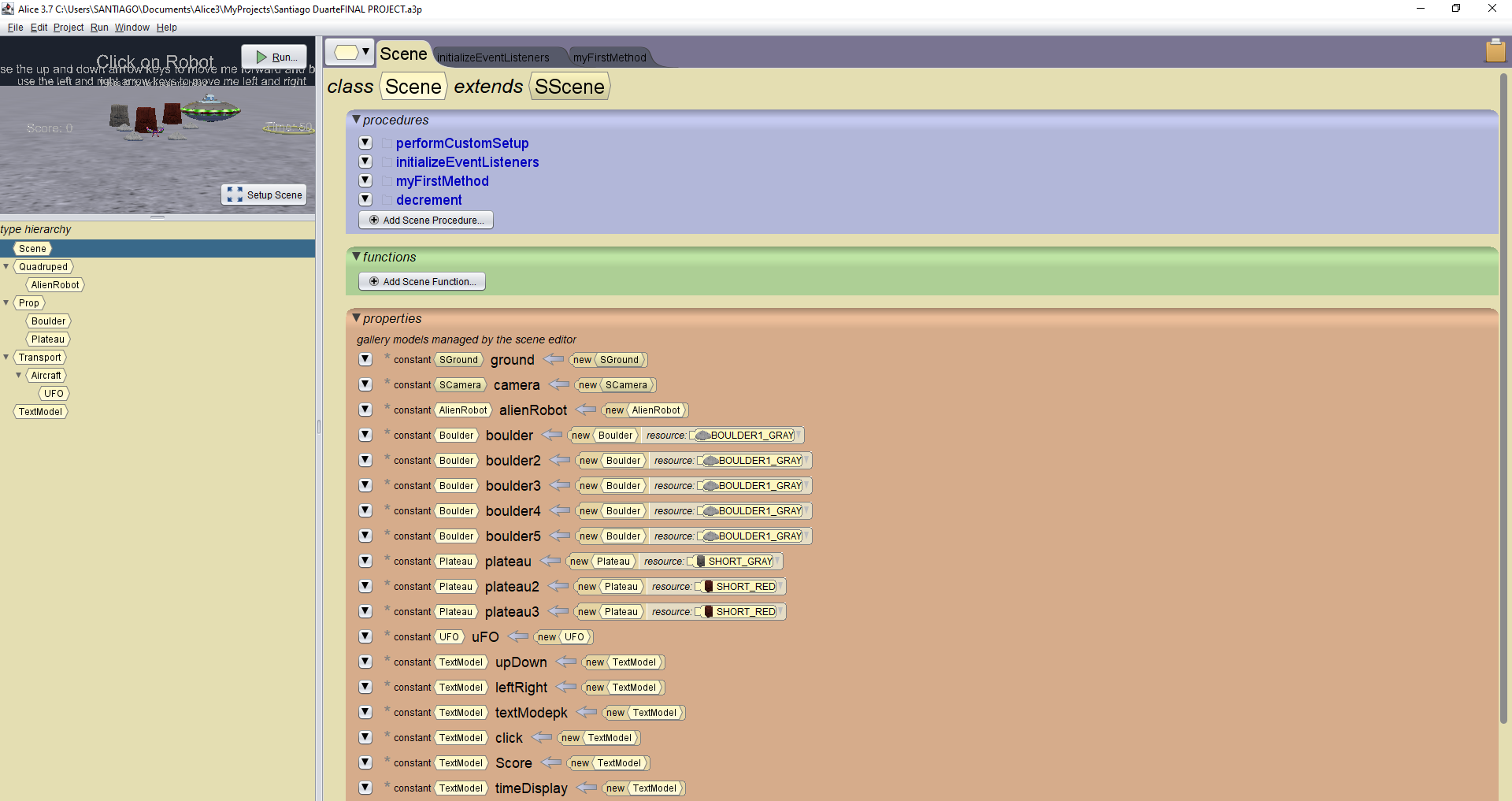The width and height of the screenshot is (1512, 801).
Task: Click the back arrow next to uFO property
Action: point(518,636)
